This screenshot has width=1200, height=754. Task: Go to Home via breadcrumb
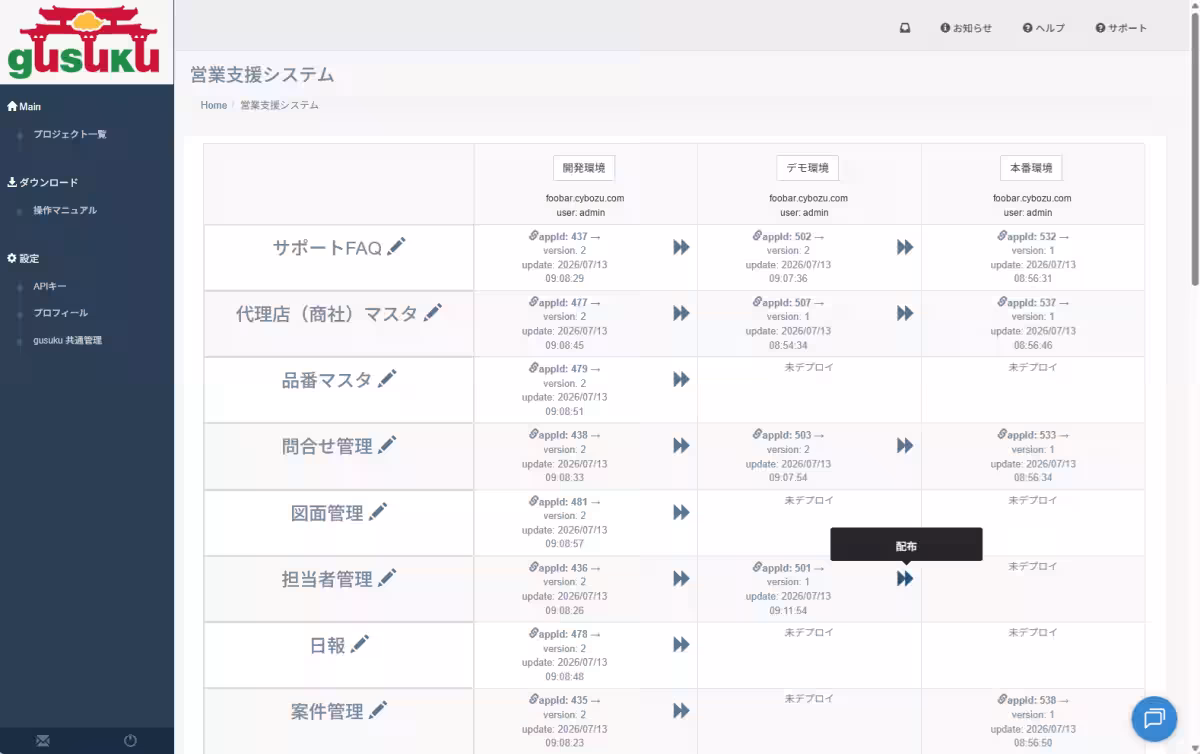214,105
